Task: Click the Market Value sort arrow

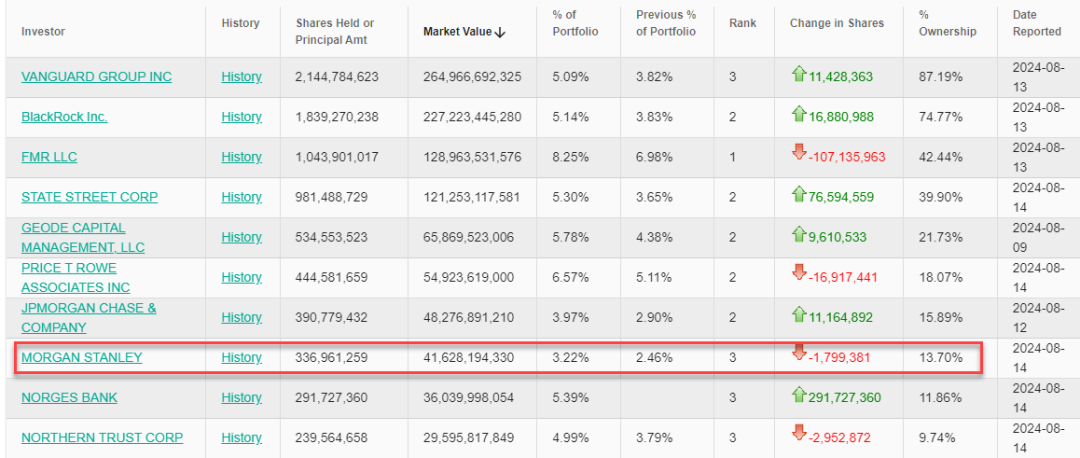Action: [x=501, y=32]
